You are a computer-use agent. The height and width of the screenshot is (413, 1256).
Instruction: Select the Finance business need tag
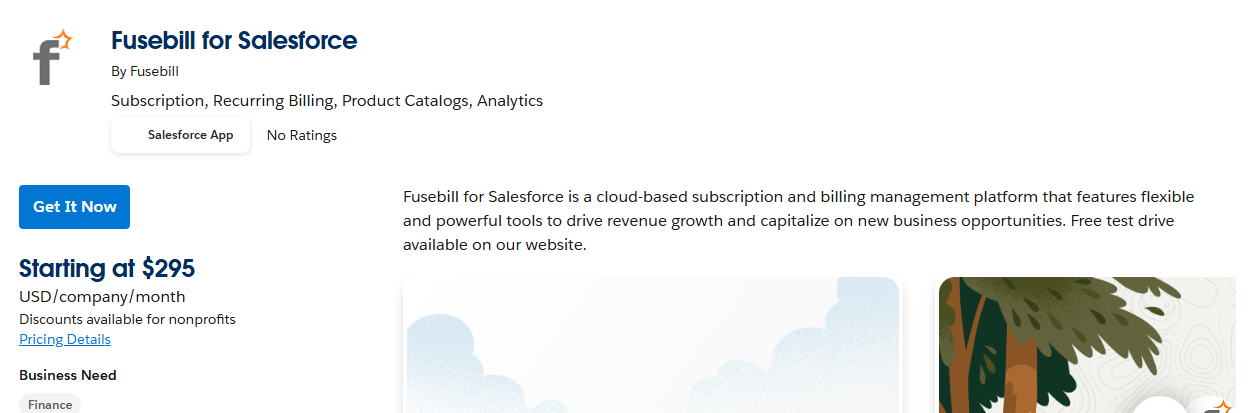pyautogui.click(x=50, y=404)
